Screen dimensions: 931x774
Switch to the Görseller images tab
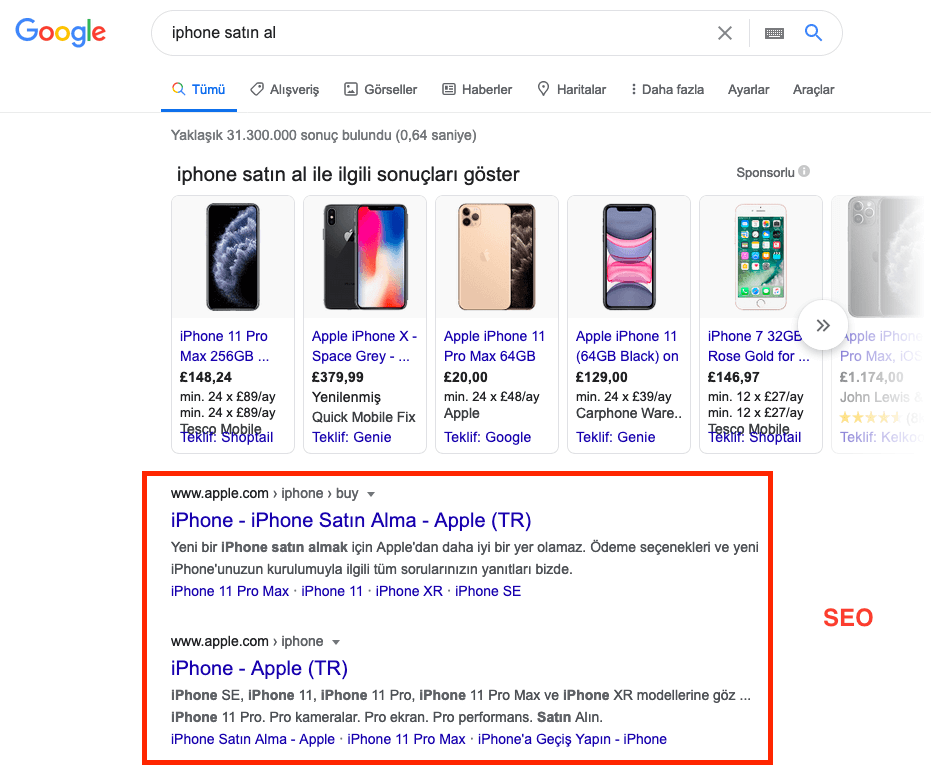(x=380, y=89)
